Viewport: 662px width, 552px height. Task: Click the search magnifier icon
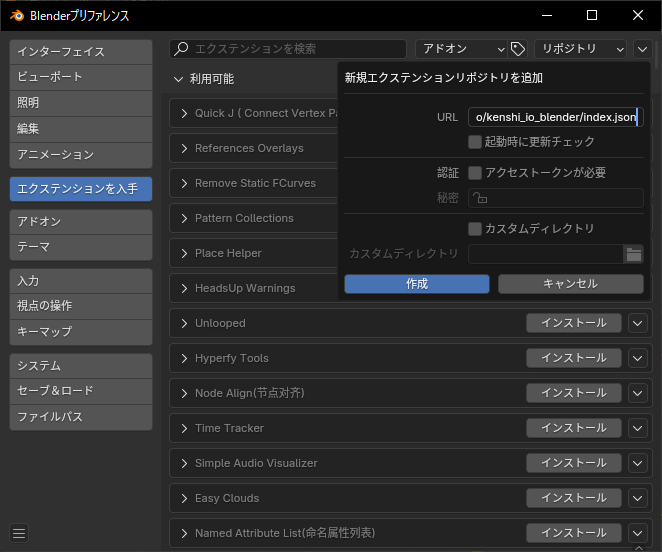pyautogui.click(x=182, y=49)
